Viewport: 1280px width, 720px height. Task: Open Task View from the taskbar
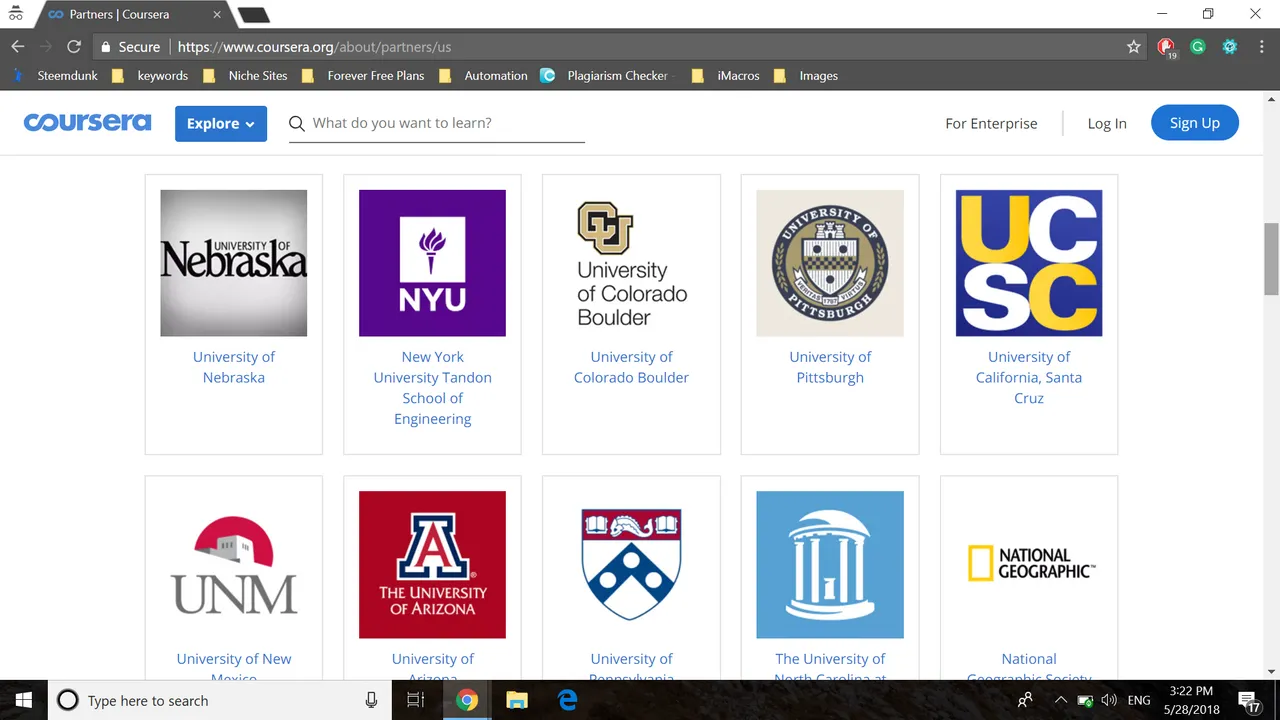pos(416,701)
